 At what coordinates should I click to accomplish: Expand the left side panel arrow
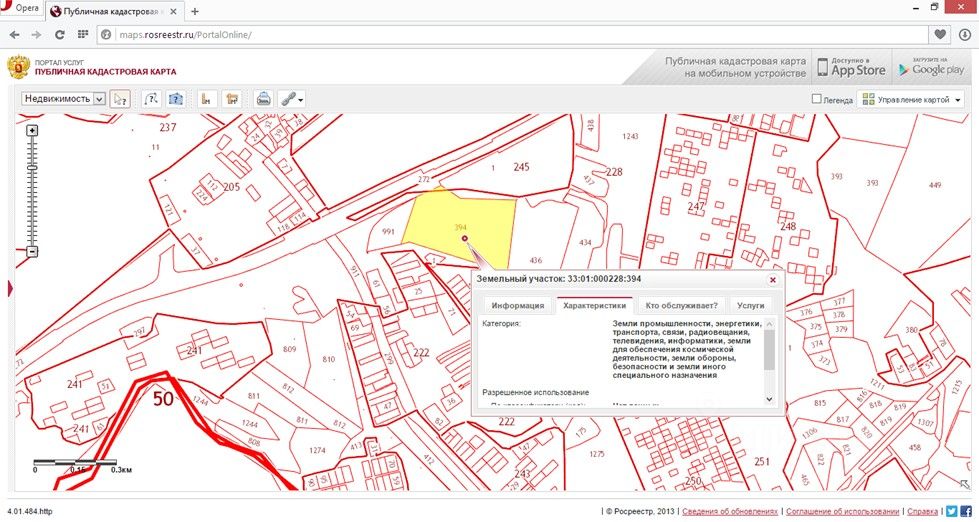pyautogui.click(x=10, y=288)
